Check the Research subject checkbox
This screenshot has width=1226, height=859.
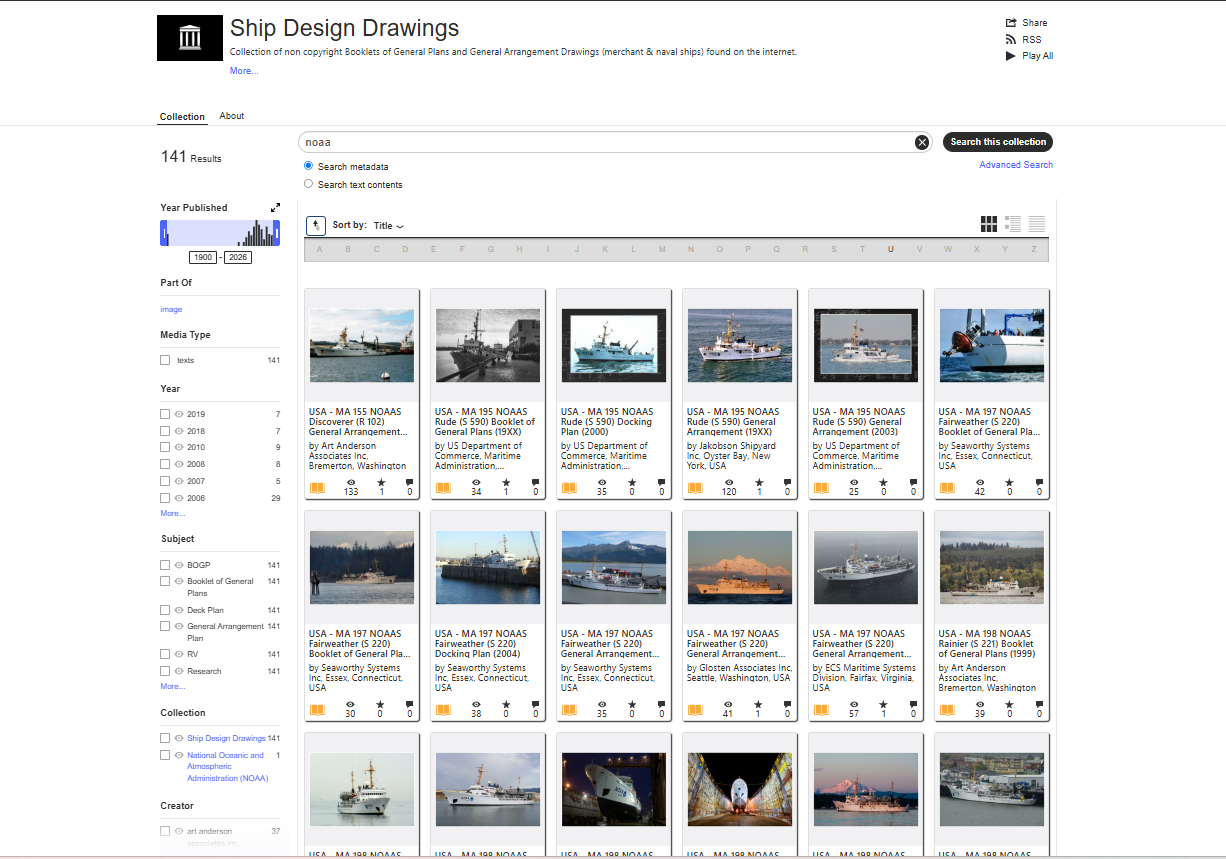165,671
